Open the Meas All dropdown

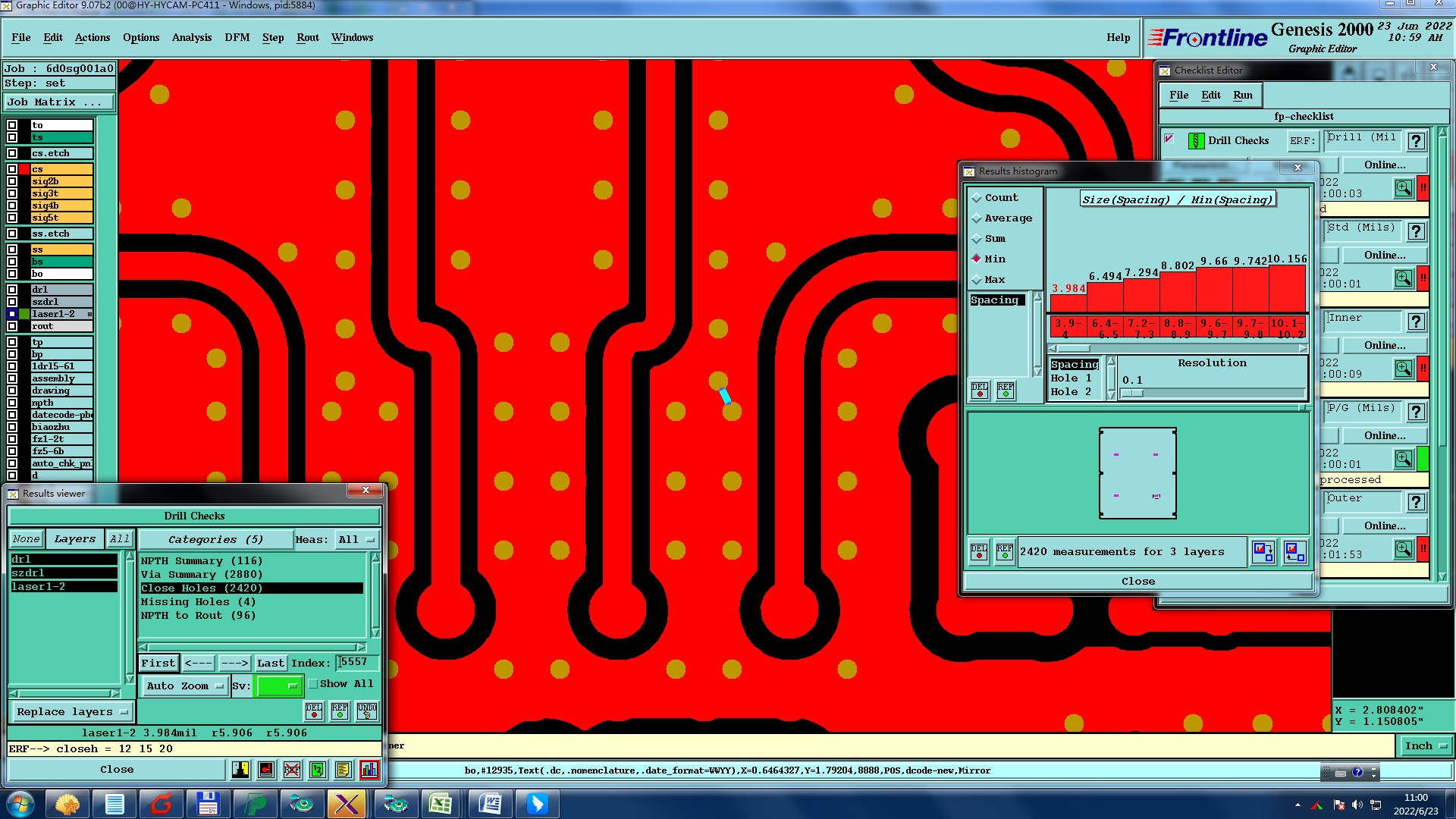[356, 540]
